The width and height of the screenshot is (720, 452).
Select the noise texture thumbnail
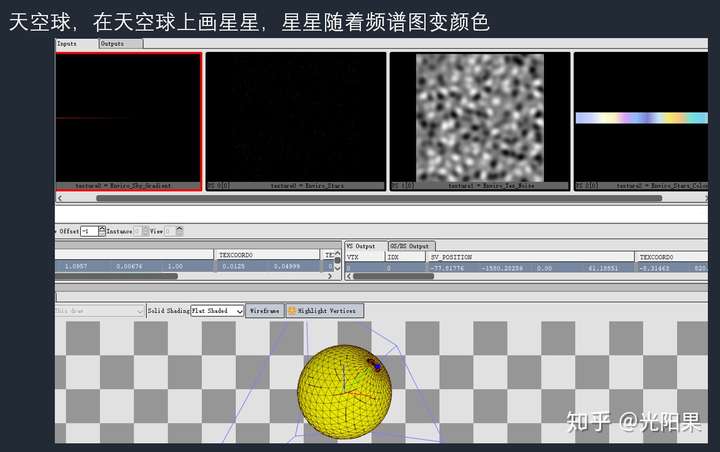pyautogui.click(x=480, y=121)
